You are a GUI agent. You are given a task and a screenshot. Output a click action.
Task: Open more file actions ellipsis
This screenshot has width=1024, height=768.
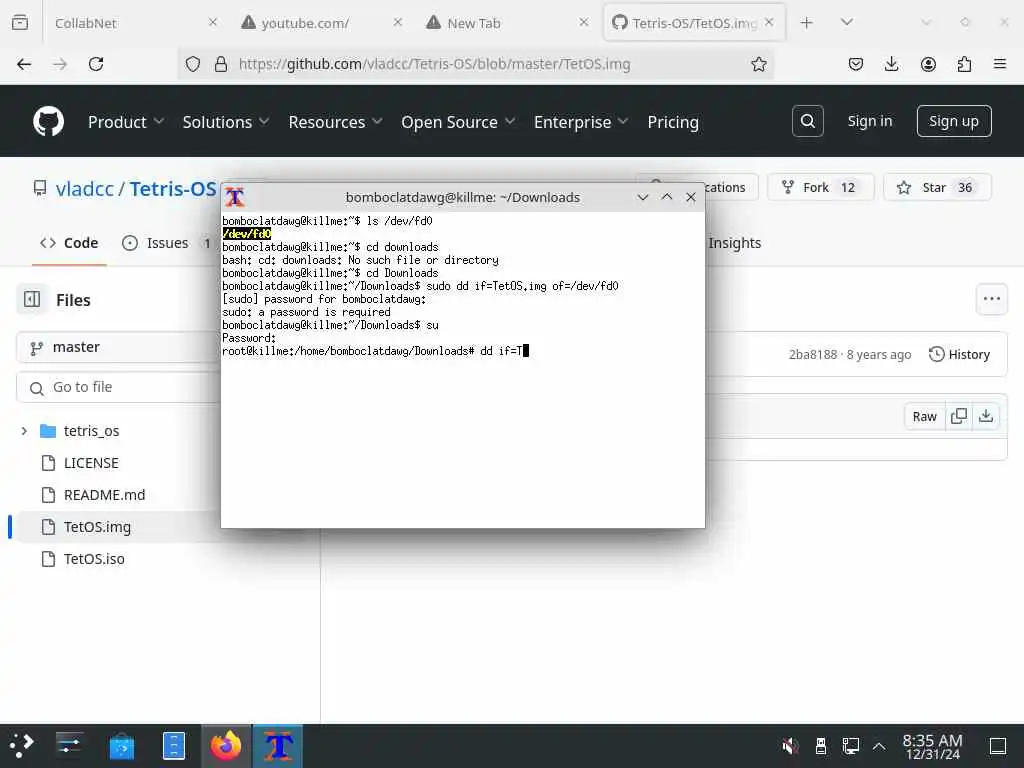pyautogui.click(x=991, y=299)
